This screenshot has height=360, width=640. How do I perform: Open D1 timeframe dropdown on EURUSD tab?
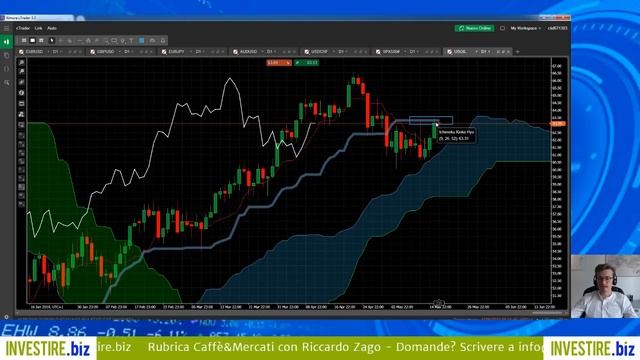[x=57, y=52]
